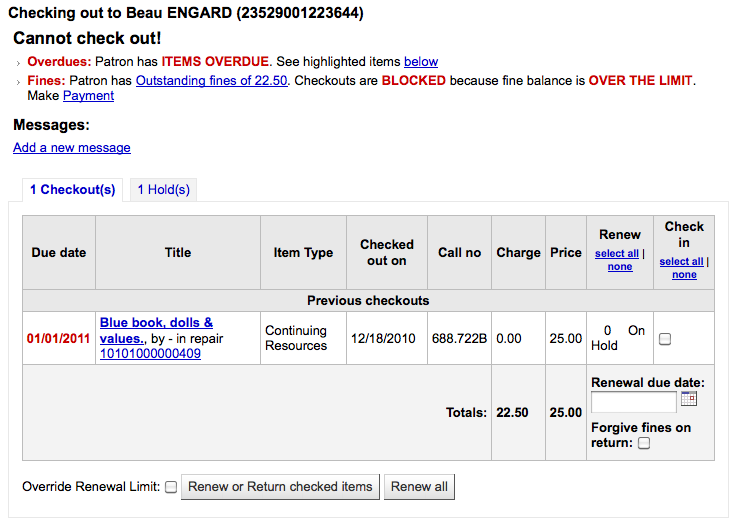The image size is (737, 522).
Task: Click select all under Check in column
Action: coord(680,261)
